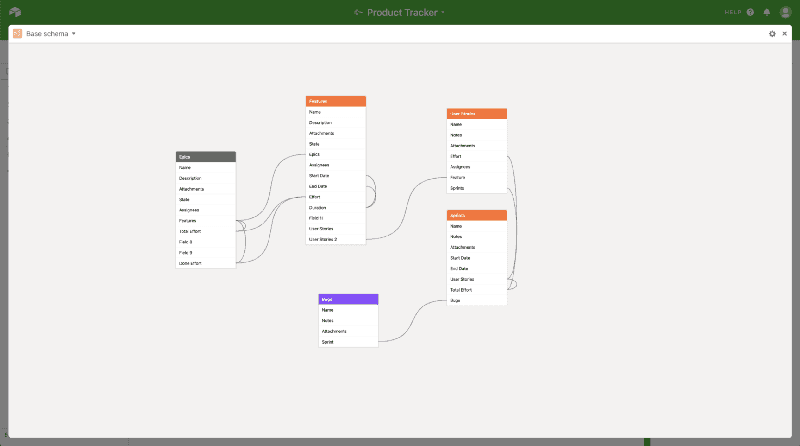The height and width of the screenshot is (446, 800).
Task: Click User Stories 2 field in Features
Action: (x=323, y=239)
